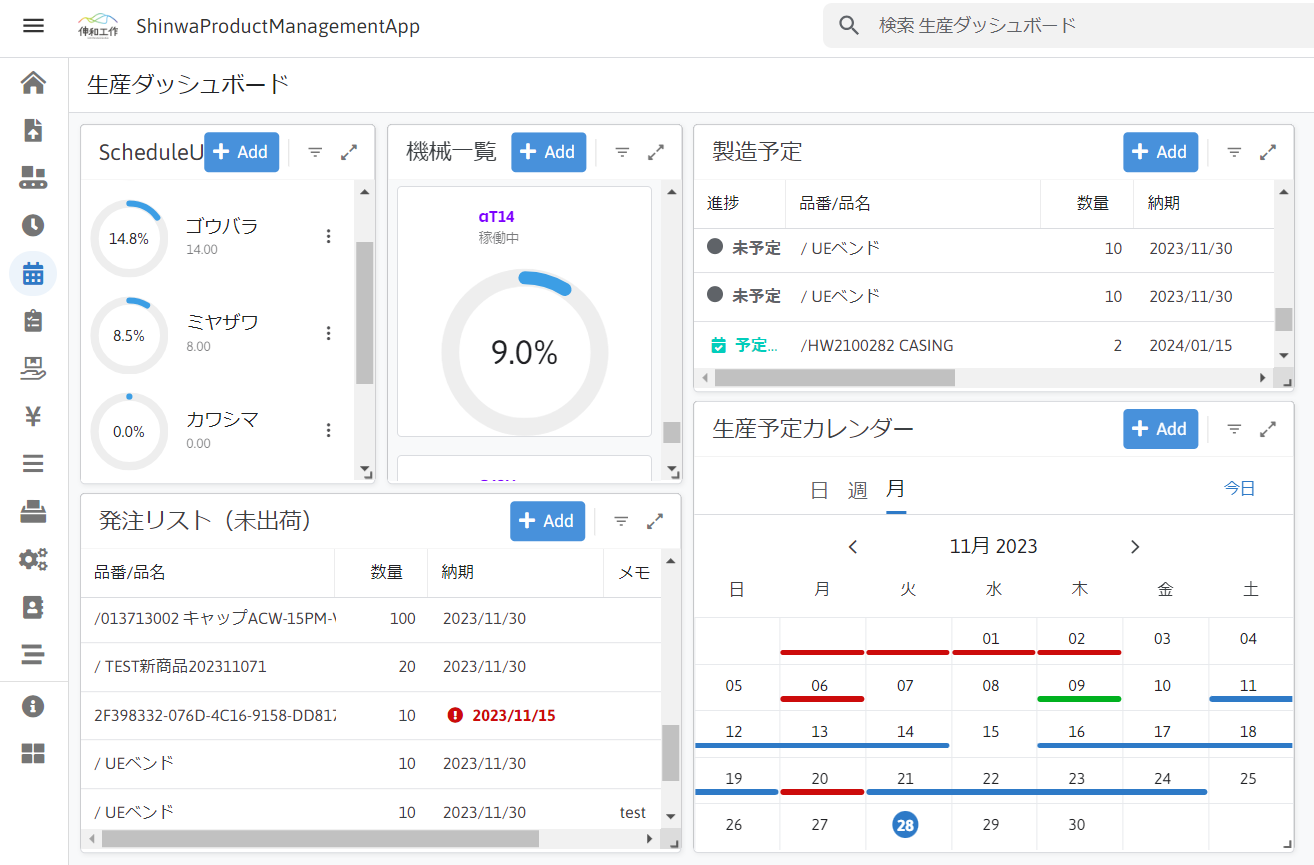Go to next month in calendar

[x=1135, y=546]
